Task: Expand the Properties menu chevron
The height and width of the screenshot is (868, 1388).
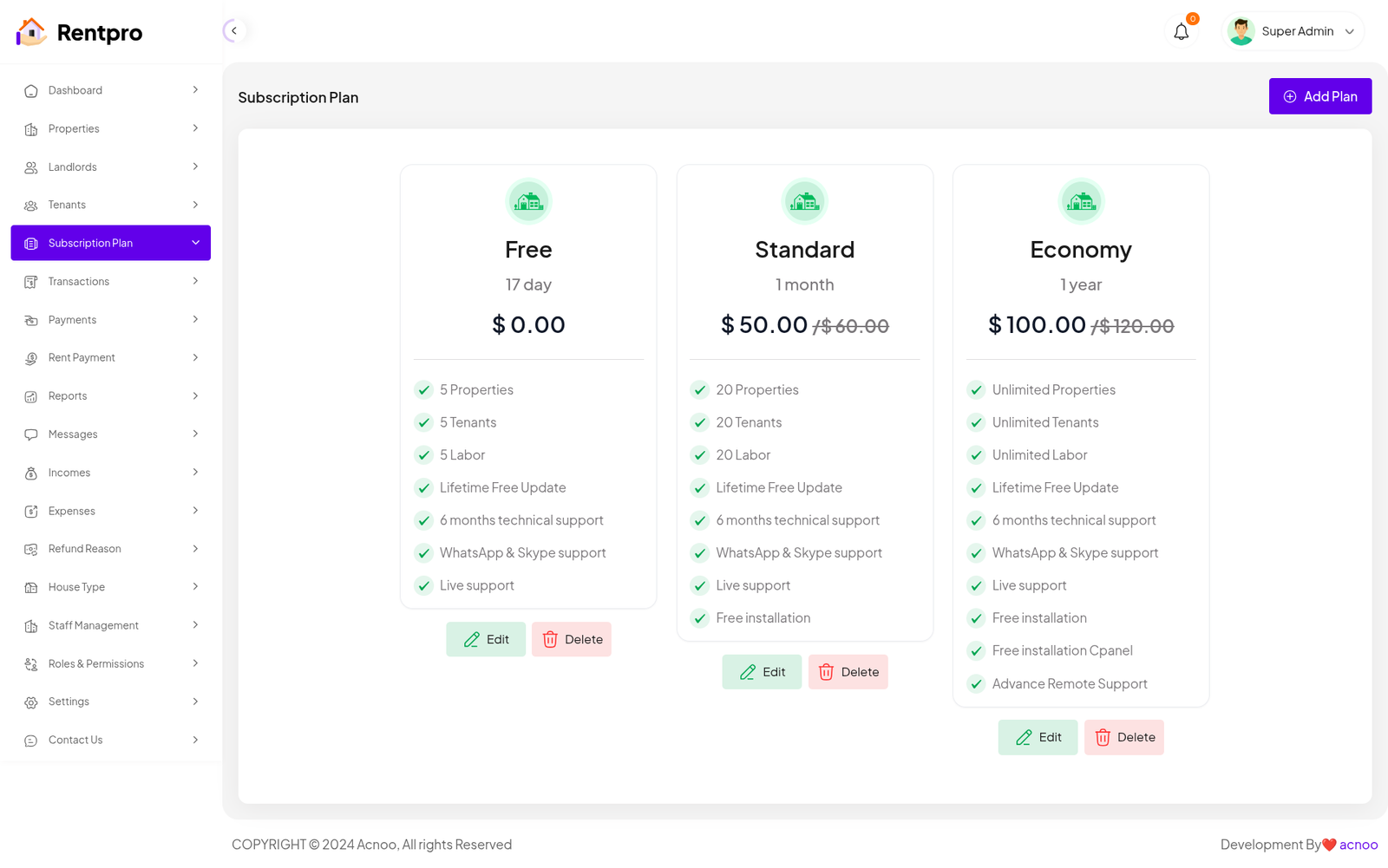Action: coord(195,128)
